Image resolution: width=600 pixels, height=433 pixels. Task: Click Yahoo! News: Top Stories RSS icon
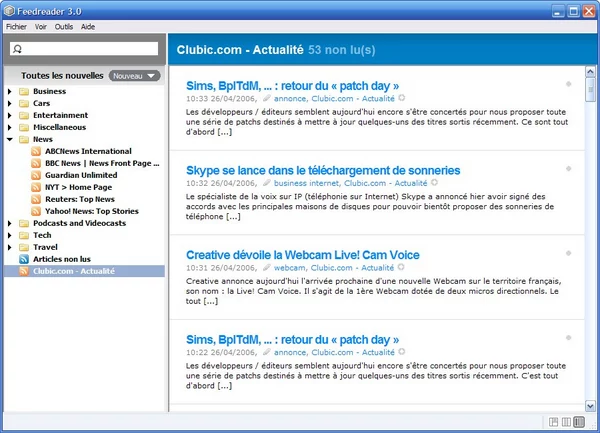pyautogui.click(x=36, y=211)
